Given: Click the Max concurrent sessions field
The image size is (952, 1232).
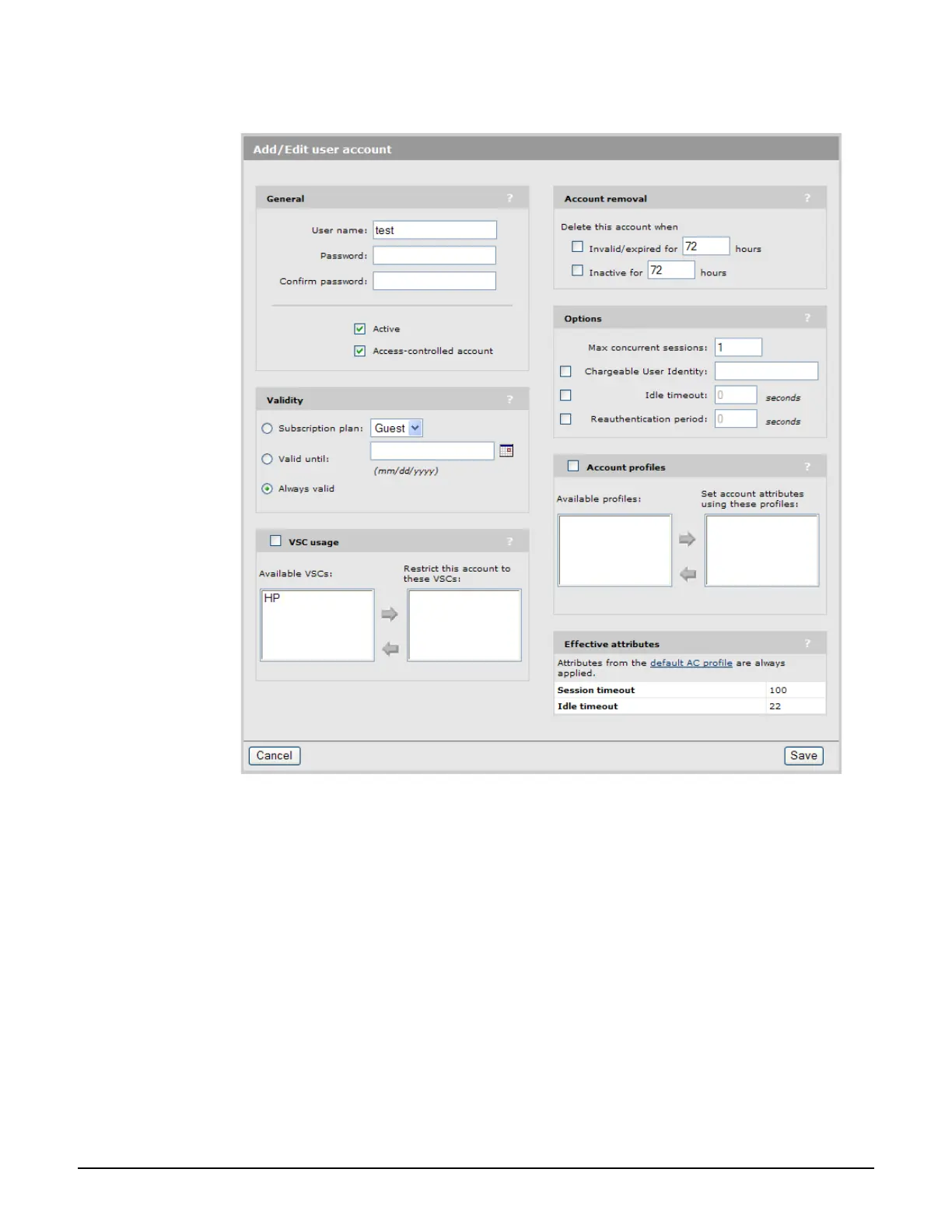Looking at the screenshot, I should (x=738, y=347).
